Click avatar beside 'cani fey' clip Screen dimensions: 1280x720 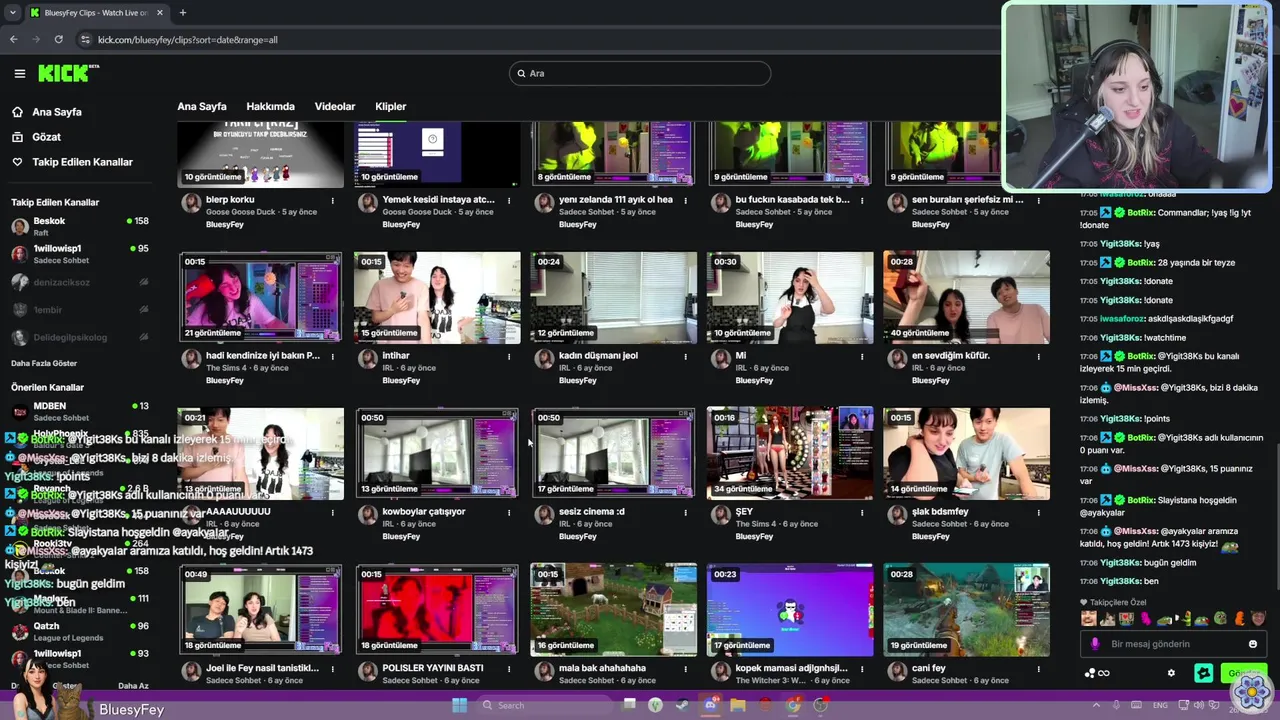[896, 671]
